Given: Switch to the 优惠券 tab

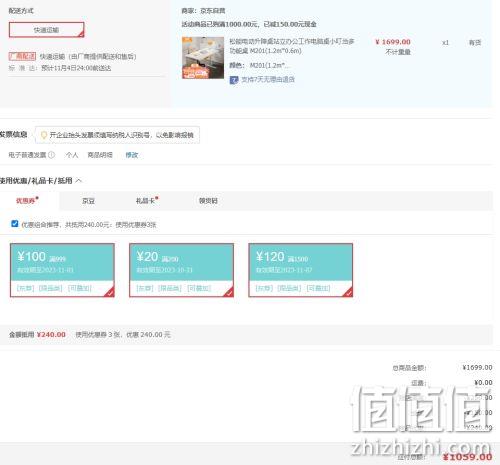Looking at the screenshot, I should (27, 201).
